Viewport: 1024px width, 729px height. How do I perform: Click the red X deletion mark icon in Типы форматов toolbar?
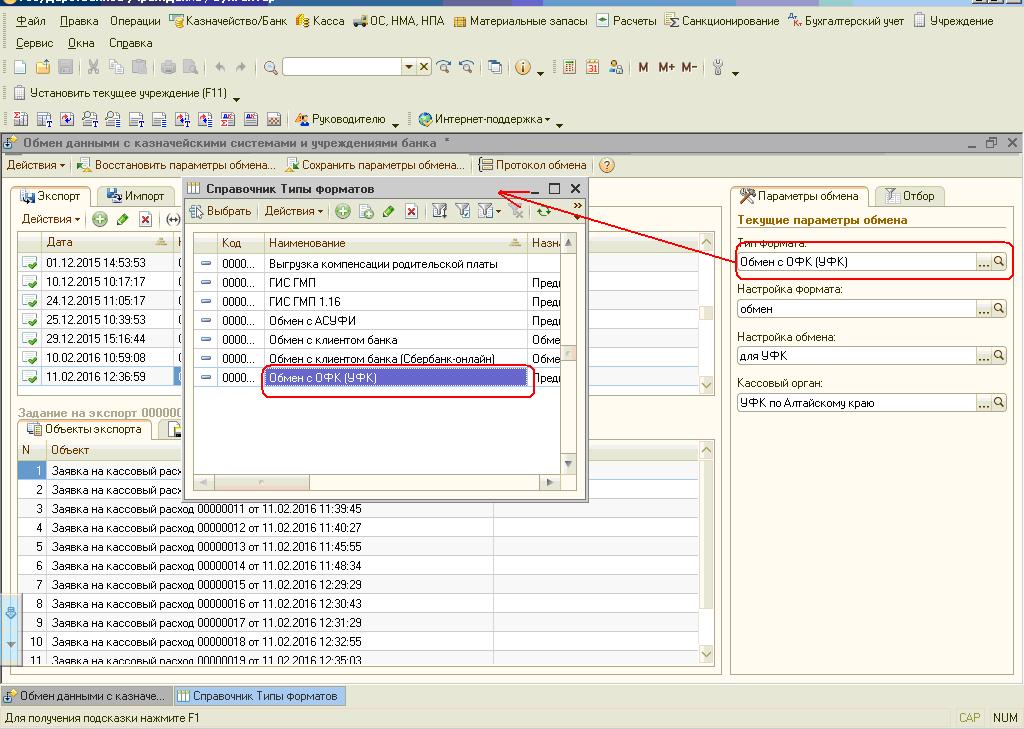[411, 212]
